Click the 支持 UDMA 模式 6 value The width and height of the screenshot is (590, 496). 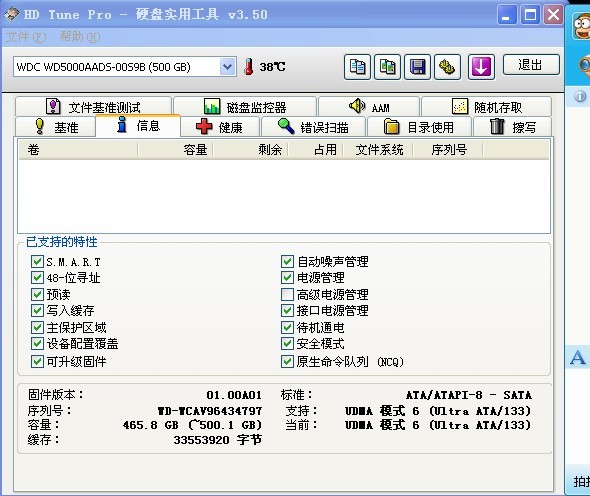click(x=438, y=411)
